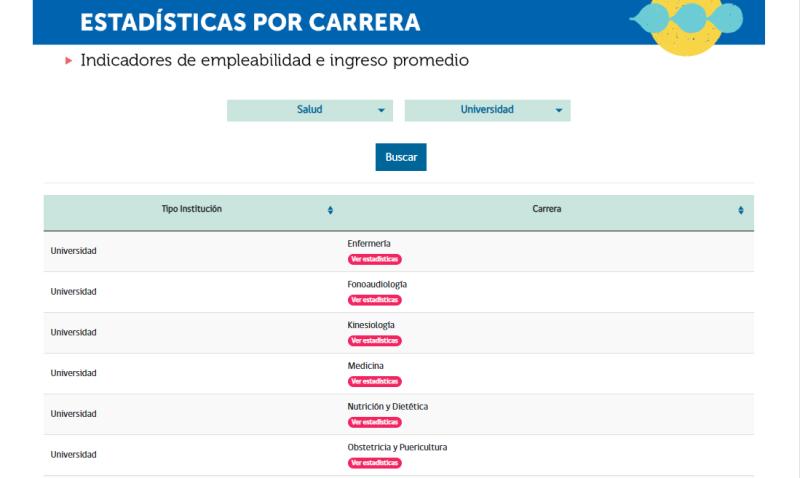Click the Estadísticas por Carrera heading

(x=250, y=23)
